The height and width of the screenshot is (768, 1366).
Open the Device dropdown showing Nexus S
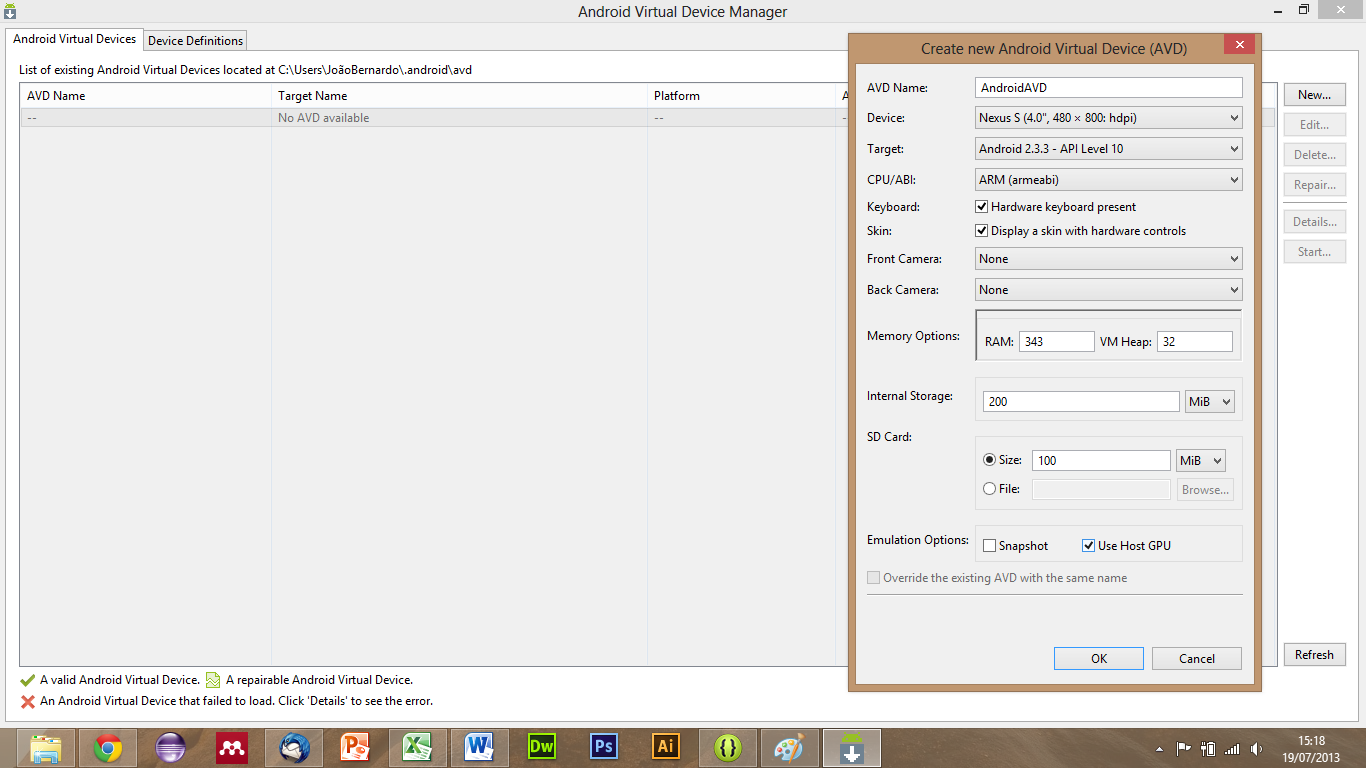[1109, 118]
